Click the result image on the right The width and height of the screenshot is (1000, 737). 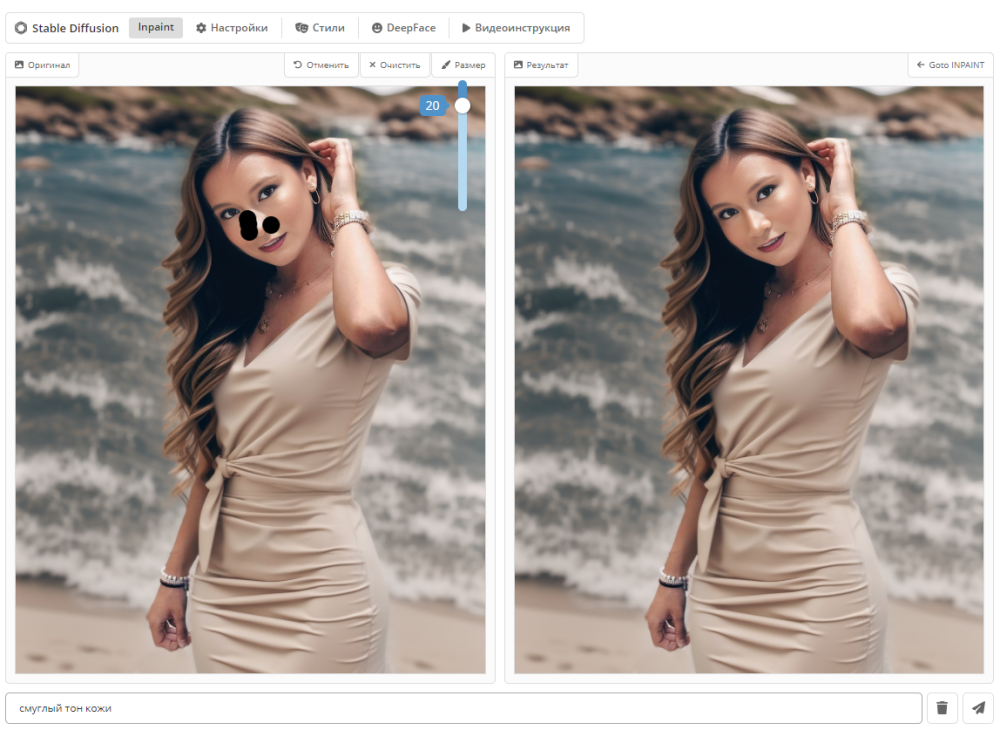tap(748, 400)
